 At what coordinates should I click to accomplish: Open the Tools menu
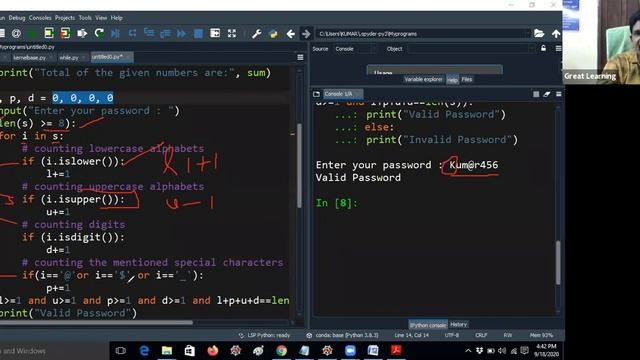click(85, 18)
